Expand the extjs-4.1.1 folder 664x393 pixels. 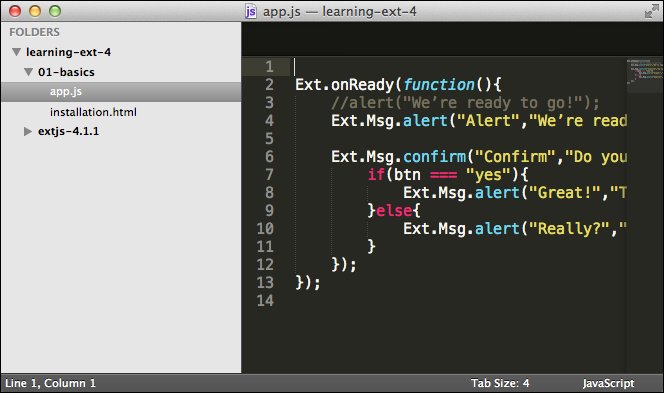[28, 131]
